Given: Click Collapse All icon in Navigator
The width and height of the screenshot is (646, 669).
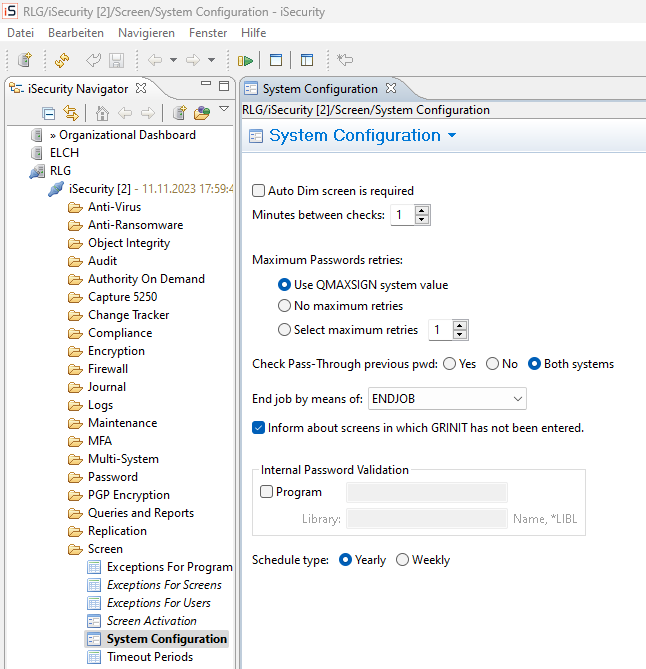Looking at the screenshot, I should (49, 113).
